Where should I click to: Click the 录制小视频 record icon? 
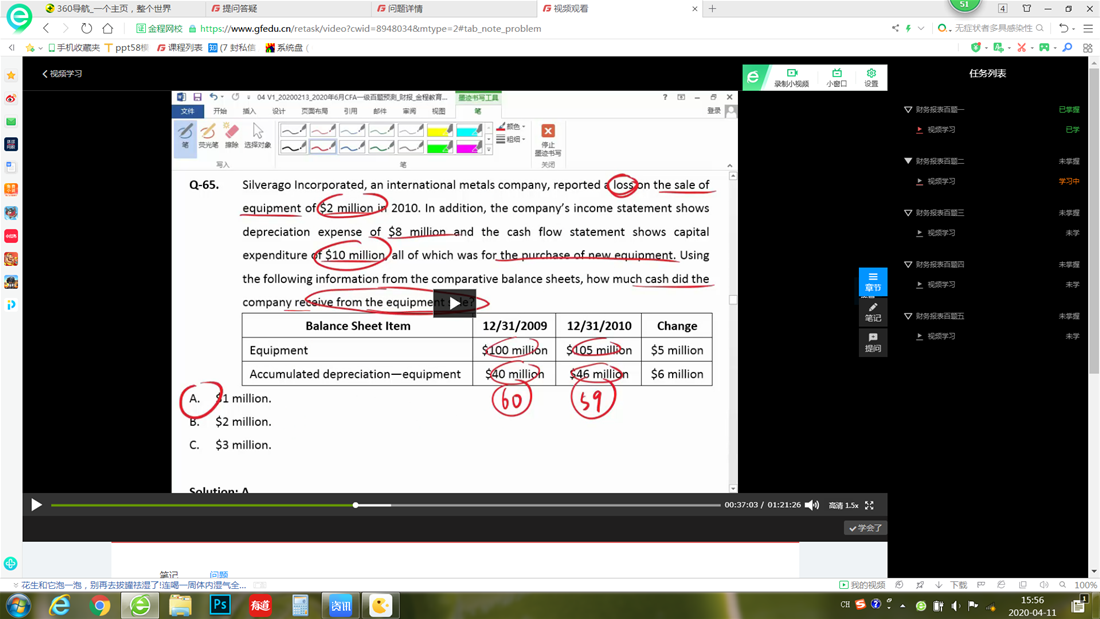(791, 77)
